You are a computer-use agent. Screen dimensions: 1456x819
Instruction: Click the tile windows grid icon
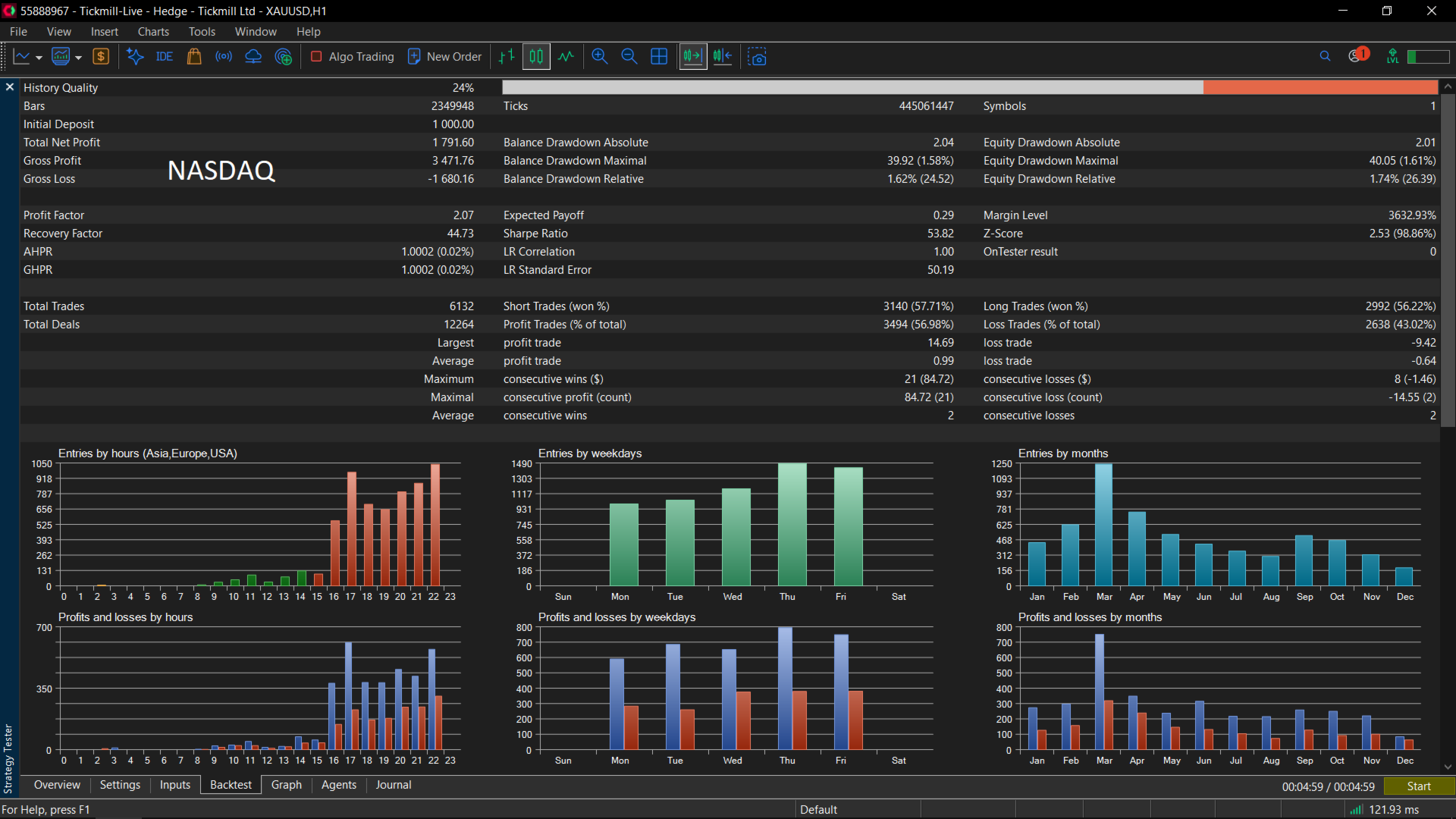tap(659, 57)
